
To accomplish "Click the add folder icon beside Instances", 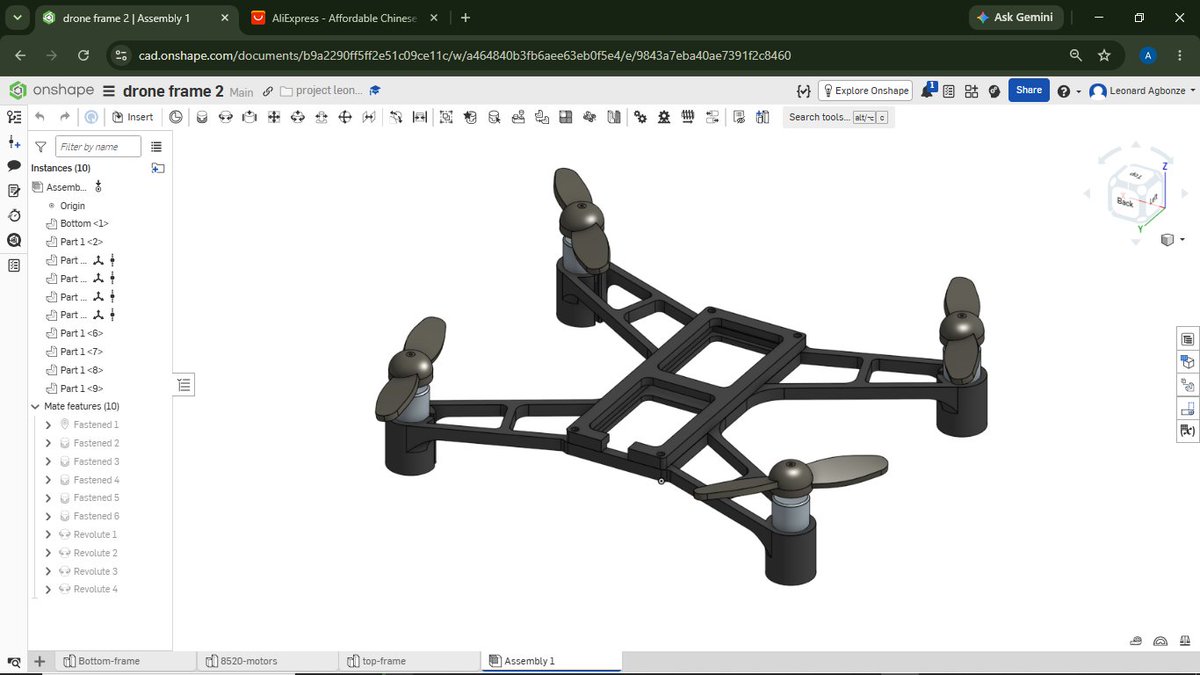I will [157, 168].
